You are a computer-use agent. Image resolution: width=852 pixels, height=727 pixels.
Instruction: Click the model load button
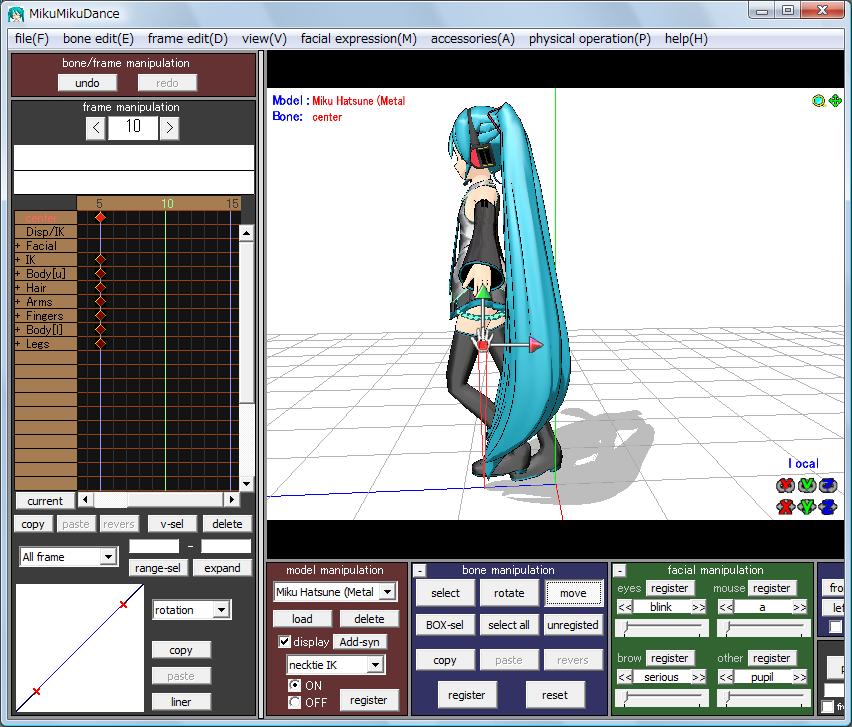(x=302, y=619)
